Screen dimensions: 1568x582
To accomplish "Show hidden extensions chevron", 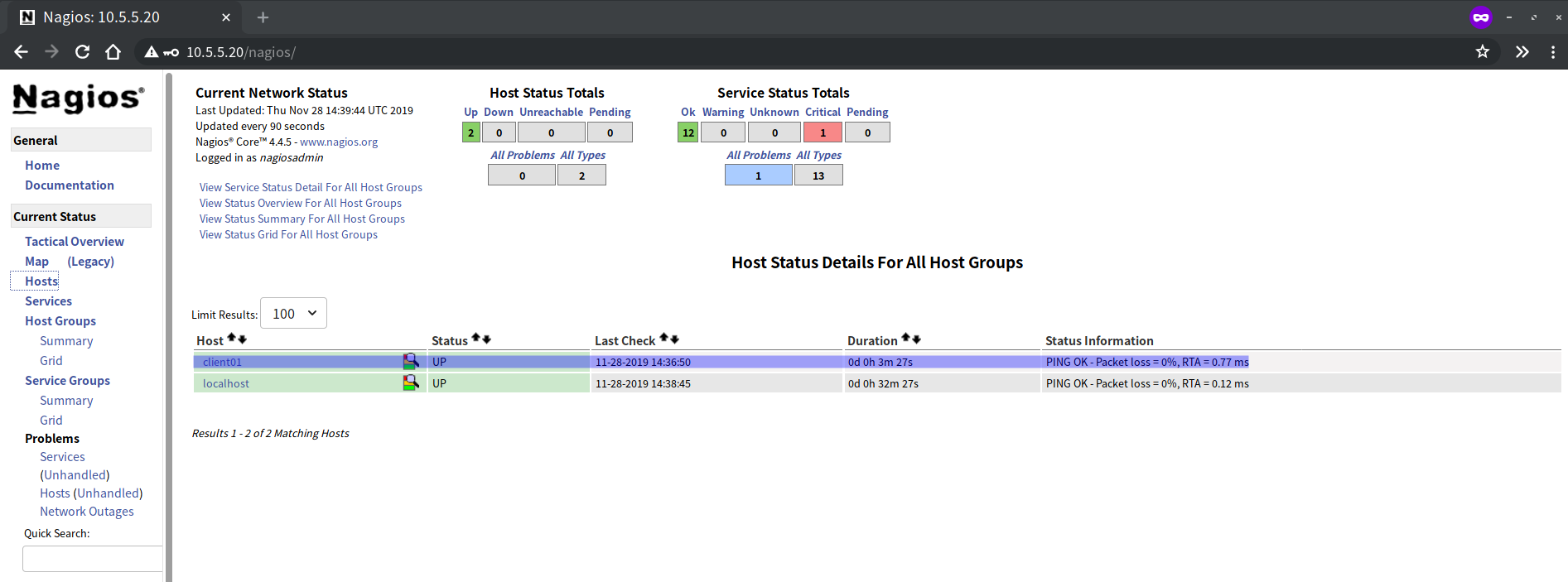I will click(x=1522, y=52).
